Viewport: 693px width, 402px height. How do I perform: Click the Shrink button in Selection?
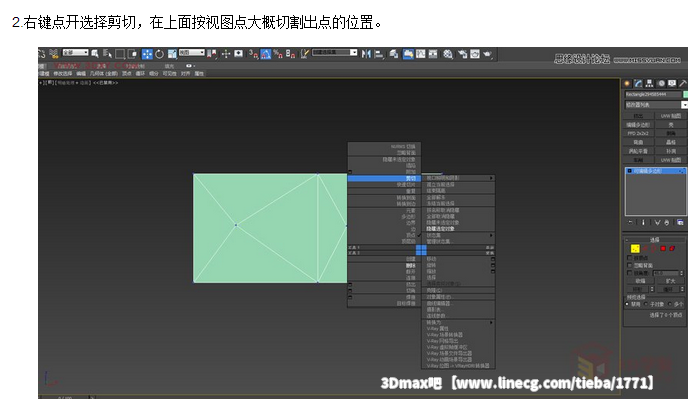click(x=640, y=281)
